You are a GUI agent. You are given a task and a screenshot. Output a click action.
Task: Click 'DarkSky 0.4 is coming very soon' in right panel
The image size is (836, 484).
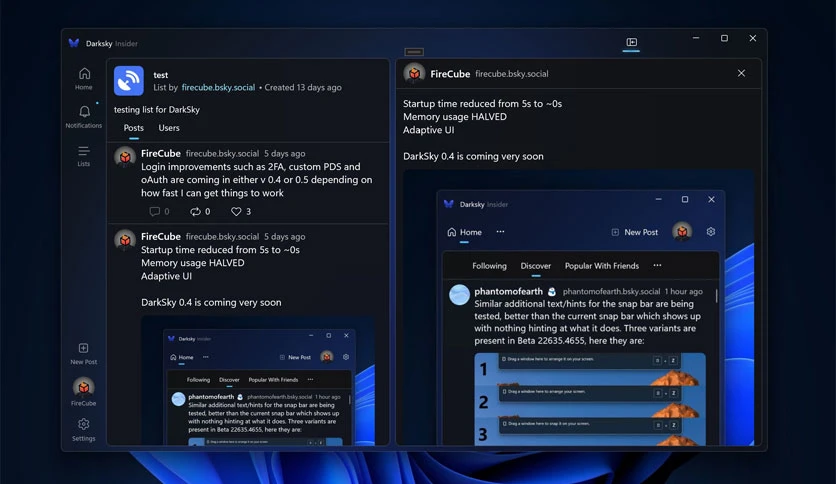473,156
